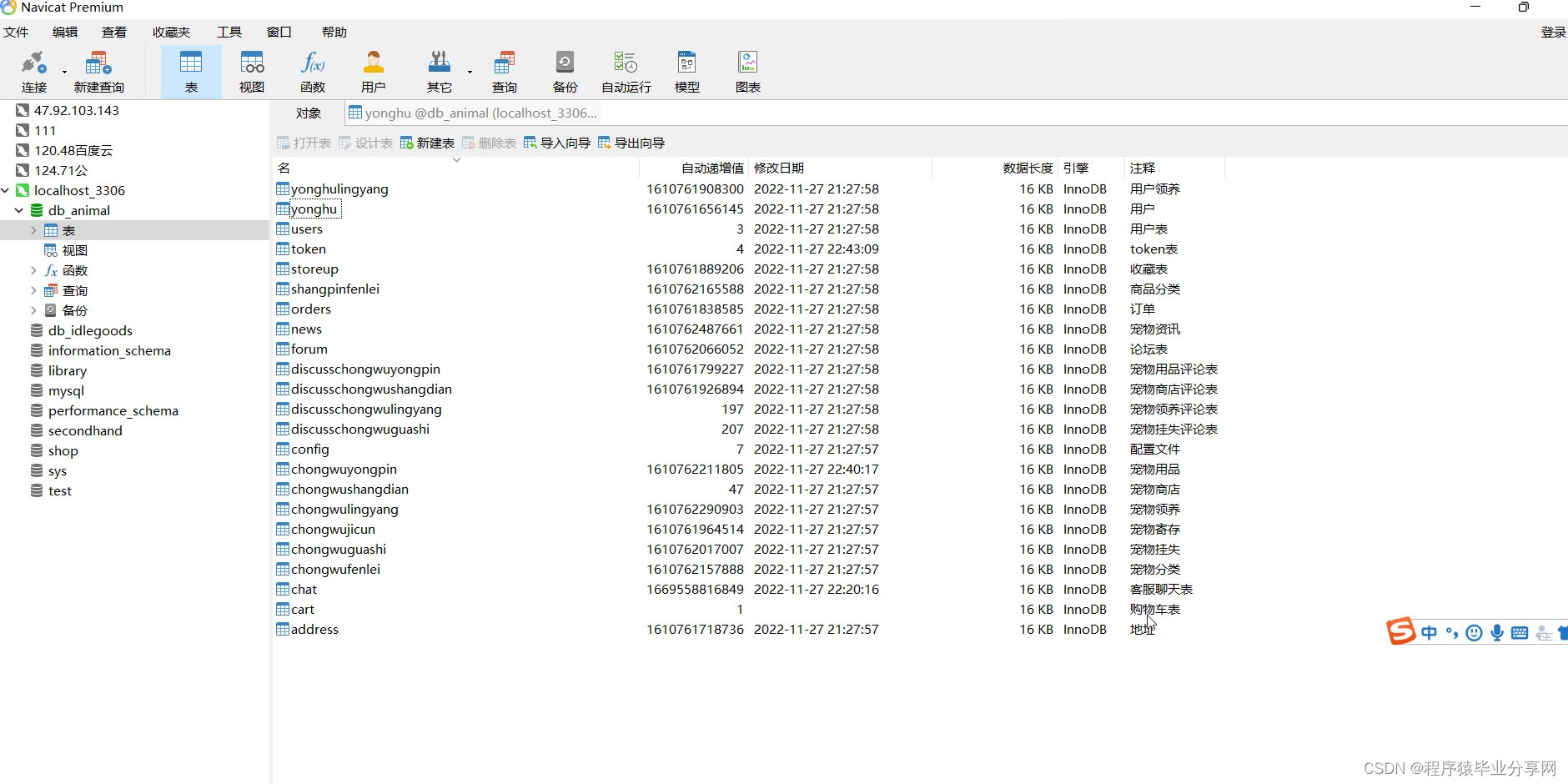Image resolution: width=1568 pixels, height=784 pixels.
Task: Open the 编辑 menu
Action: tap(65, 33)
